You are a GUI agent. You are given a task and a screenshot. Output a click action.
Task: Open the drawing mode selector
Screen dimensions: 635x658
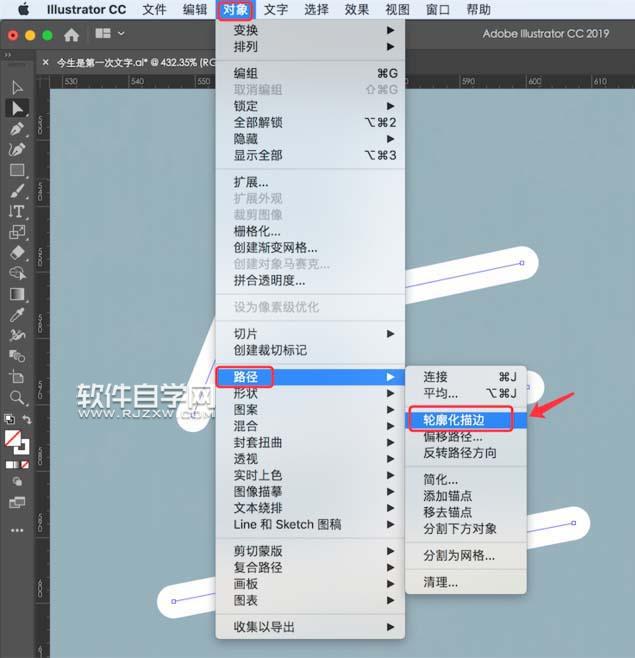17,481
